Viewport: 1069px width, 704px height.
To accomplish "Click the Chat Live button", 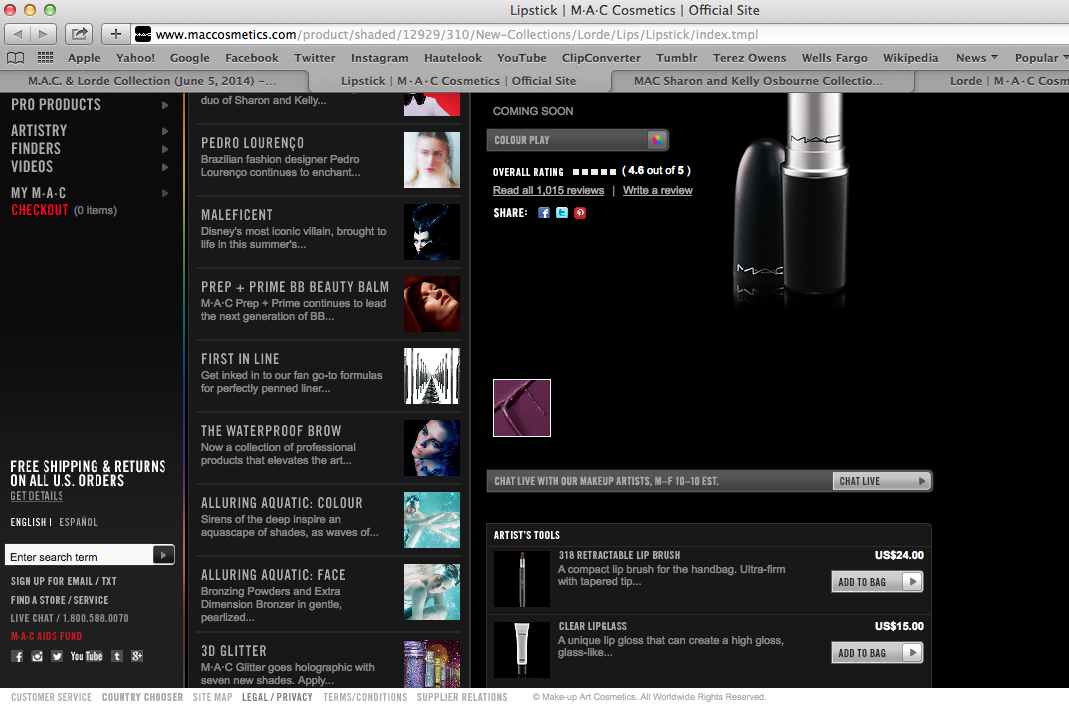I will 882,481.
